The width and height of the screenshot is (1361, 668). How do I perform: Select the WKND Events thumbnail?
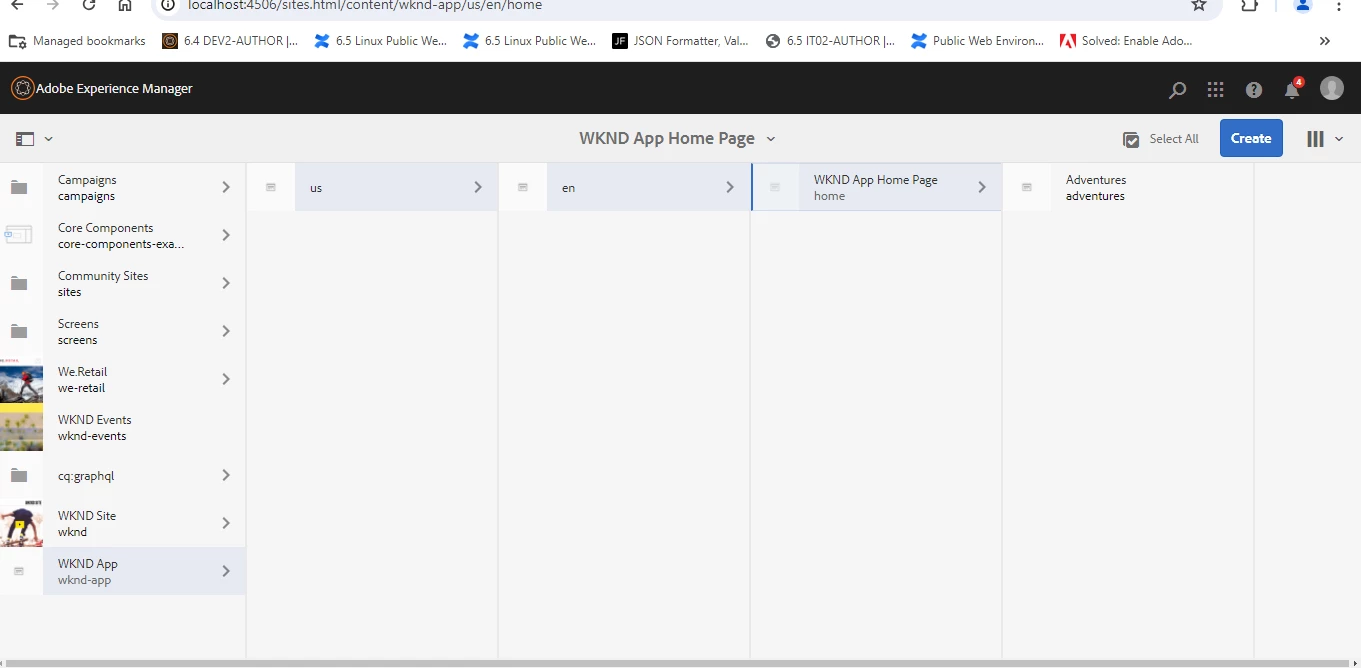coord(21,427)
